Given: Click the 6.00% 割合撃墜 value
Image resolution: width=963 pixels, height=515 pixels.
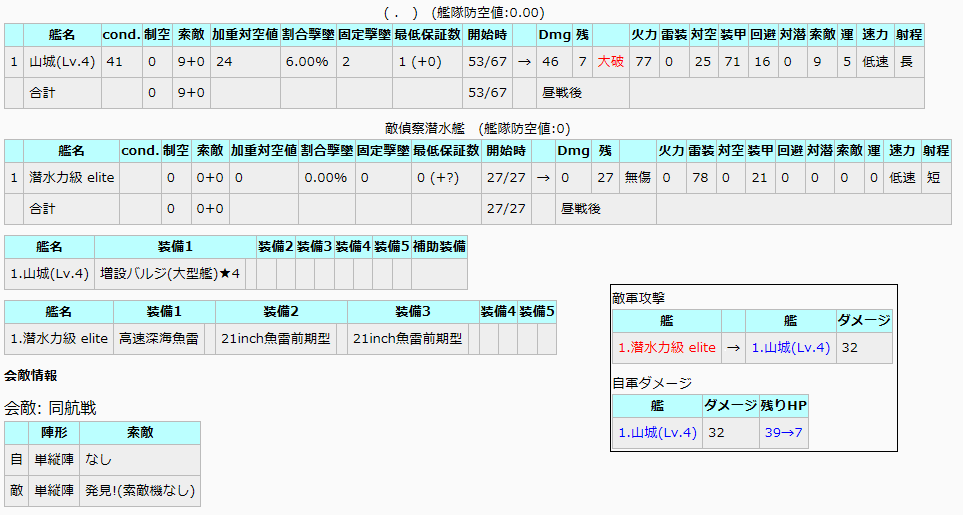Looking at the screenshot, I should click(307, 61).
